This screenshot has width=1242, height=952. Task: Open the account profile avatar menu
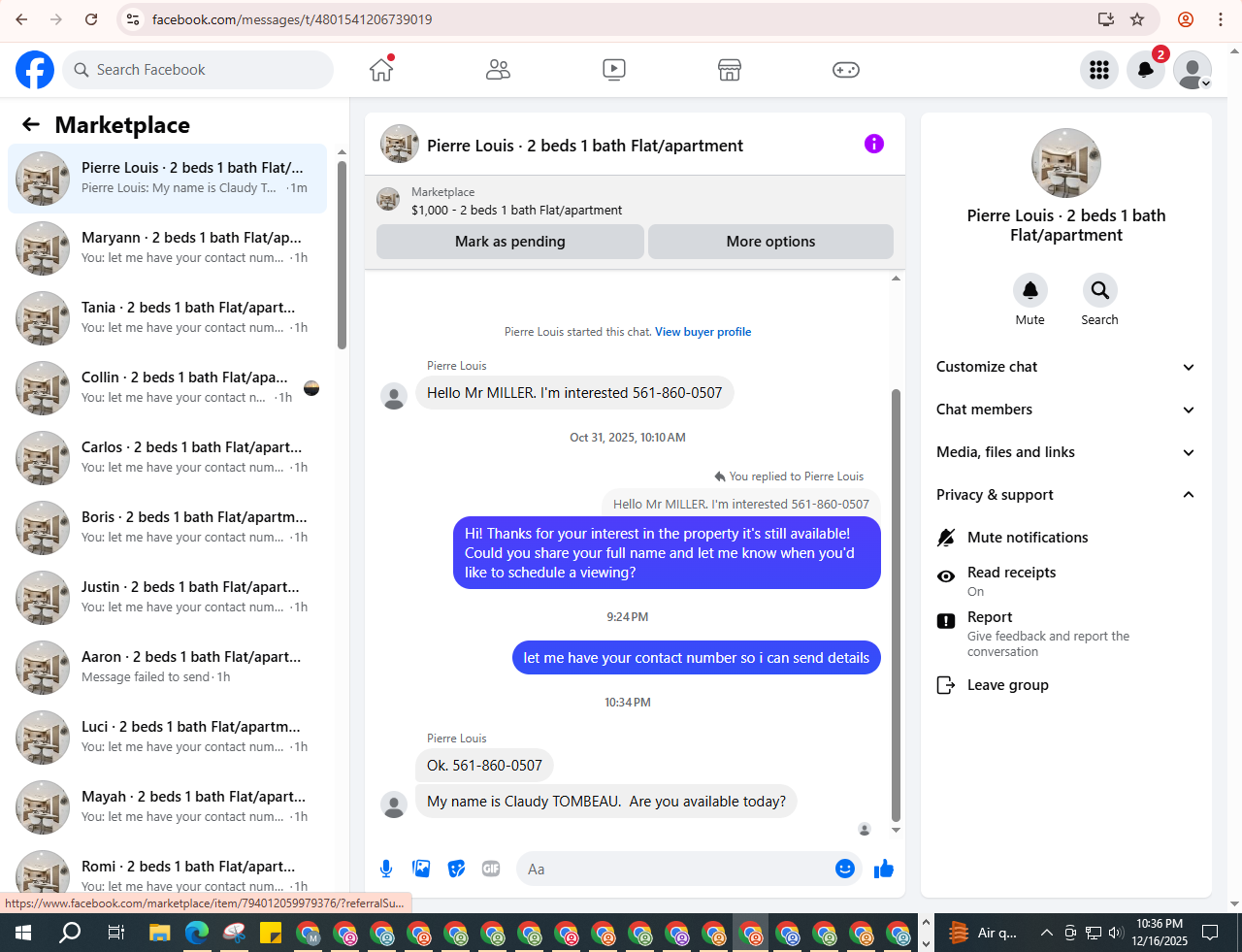(x=1193, y=70)
